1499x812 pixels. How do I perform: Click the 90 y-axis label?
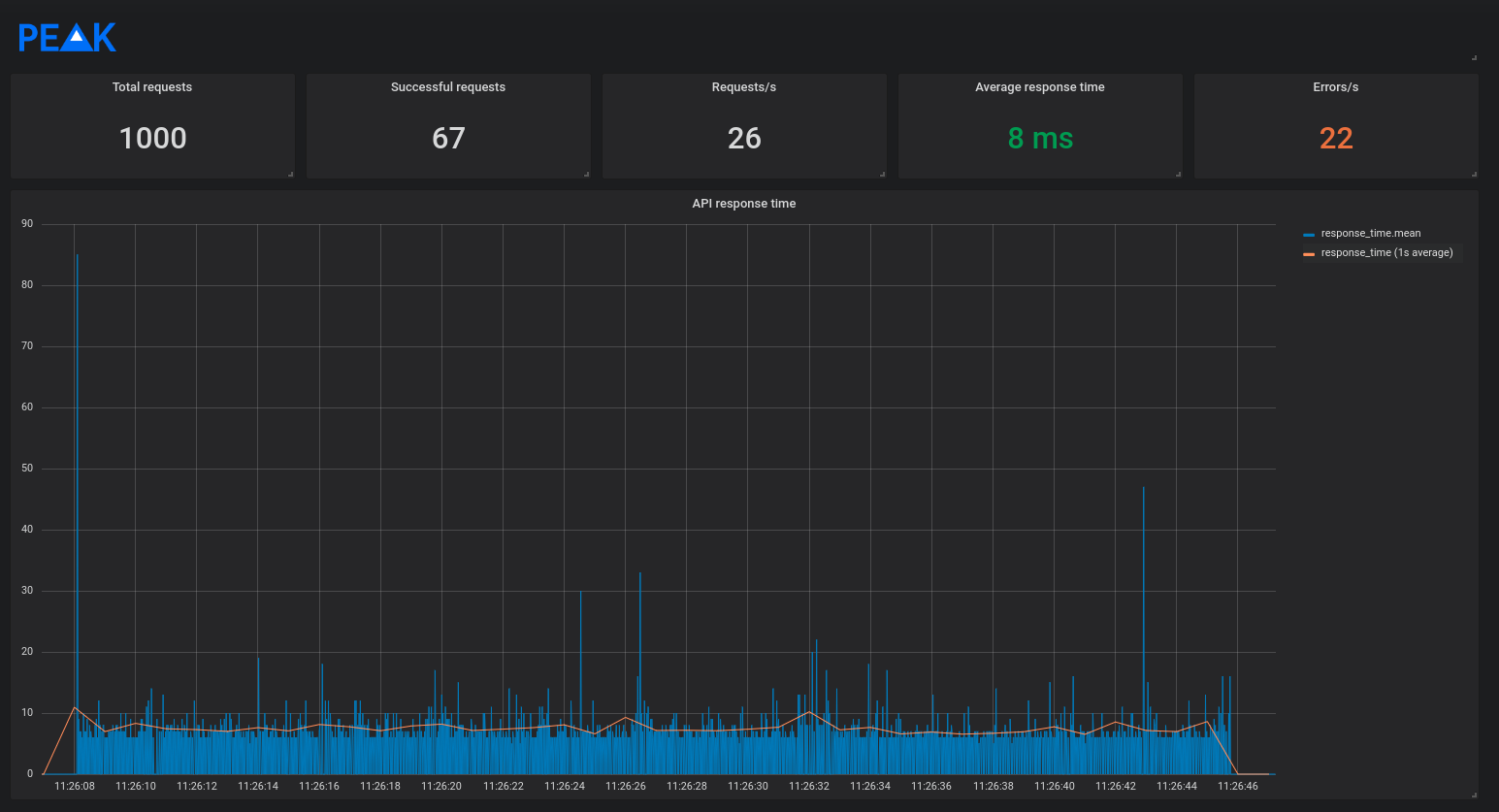pyautogui.click(x=27, y=224)
